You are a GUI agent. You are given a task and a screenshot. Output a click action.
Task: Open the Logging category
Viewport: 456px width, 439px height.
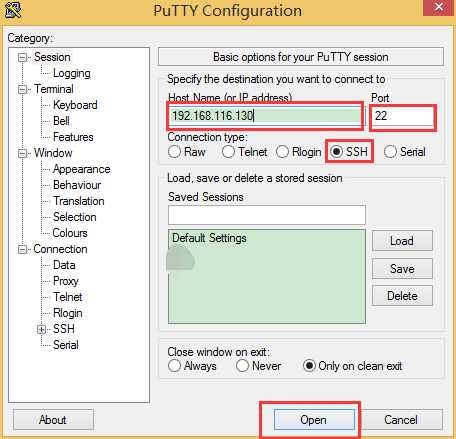pyautogui.click(x=72, y=73)
